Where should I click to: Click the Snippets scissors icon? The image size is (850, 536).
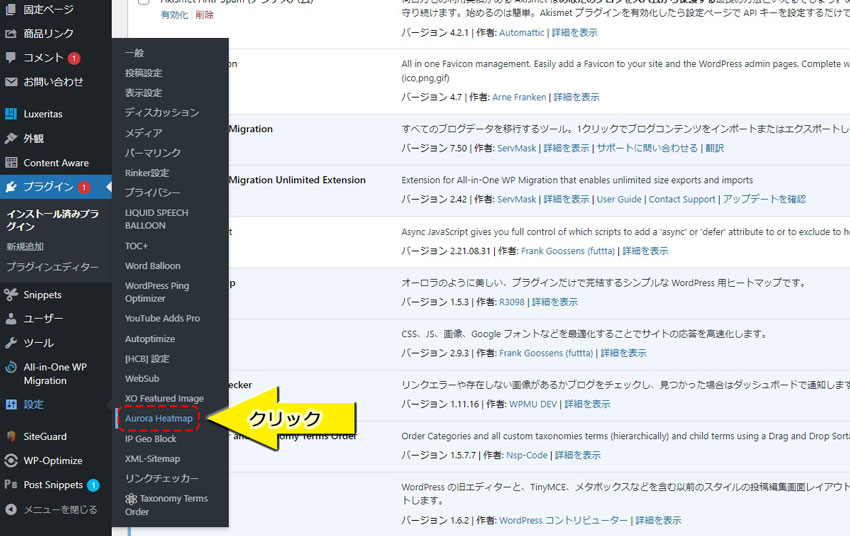pyautogui.click(x=11, y=295)
